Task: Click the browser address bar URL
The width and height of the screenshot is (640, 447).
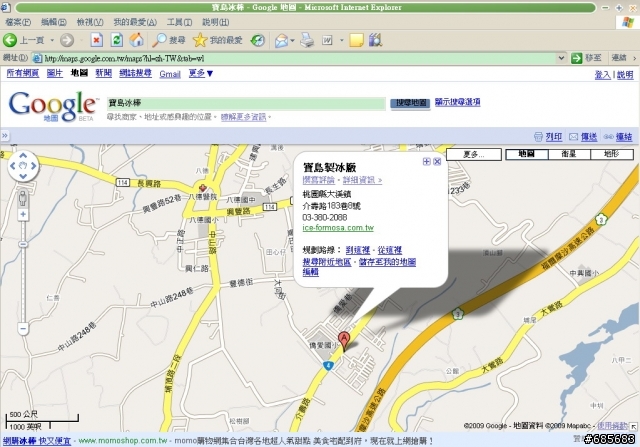Action: pos(124,58)
